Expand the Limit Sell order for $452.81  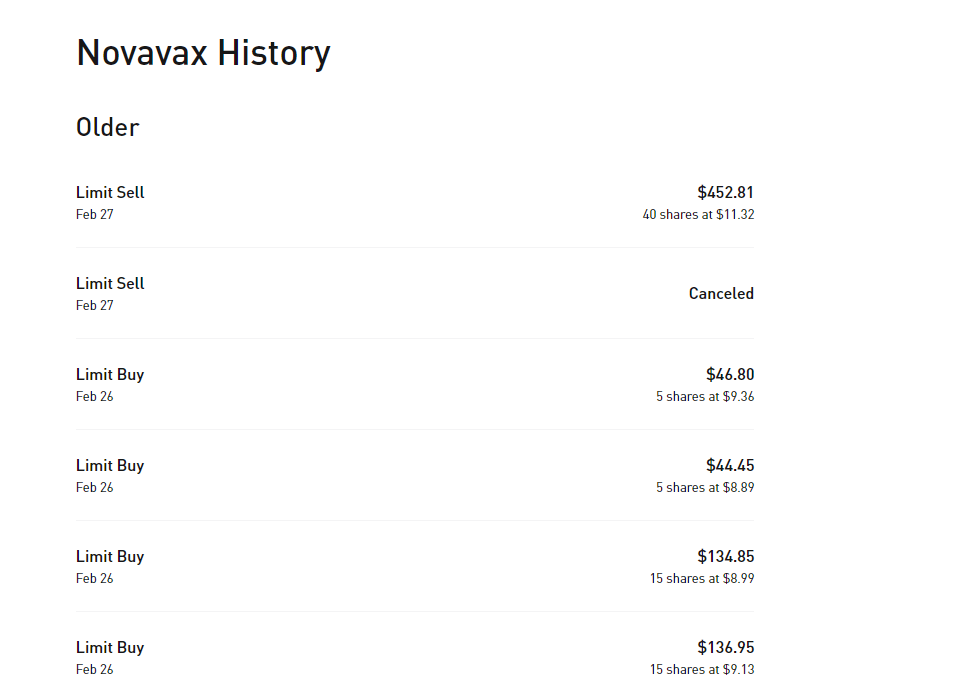click(x=110, y=192)
